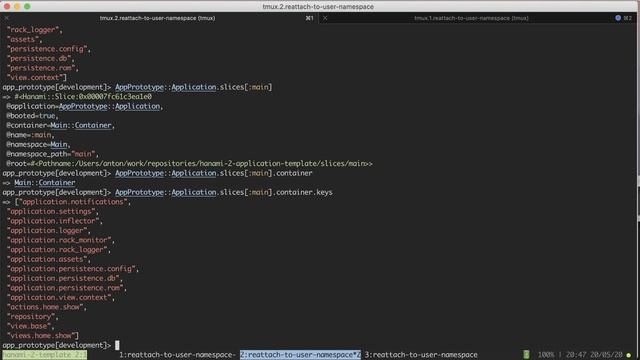Image resolution: width=640 pixels, height=360 pixels.
Task: Click the yellow dot at status bar end
Action: pyautogui.click(x=629, y=355)
